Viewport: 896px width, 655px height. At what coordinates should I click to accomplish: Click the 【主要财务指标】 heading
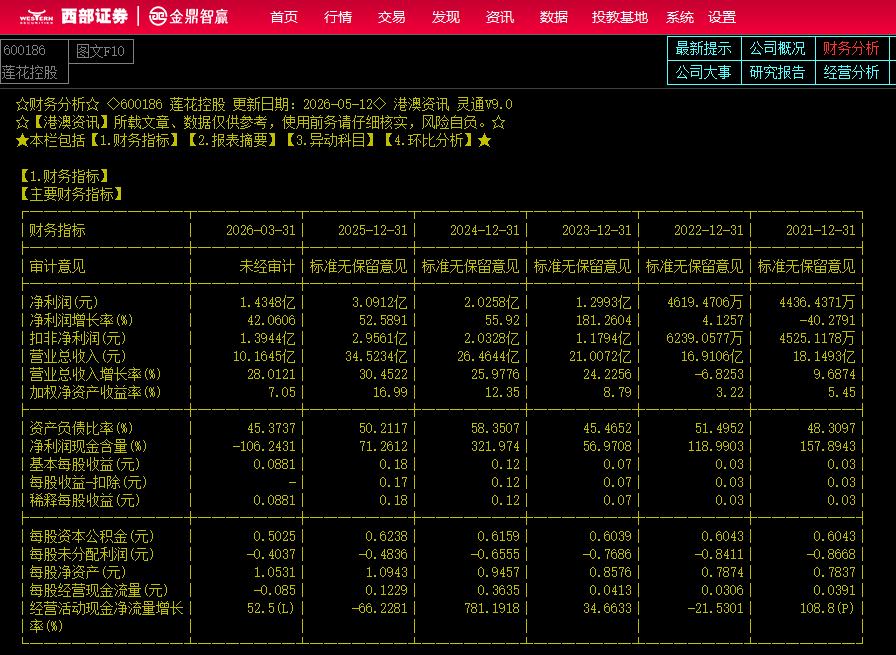pos(71,194)
